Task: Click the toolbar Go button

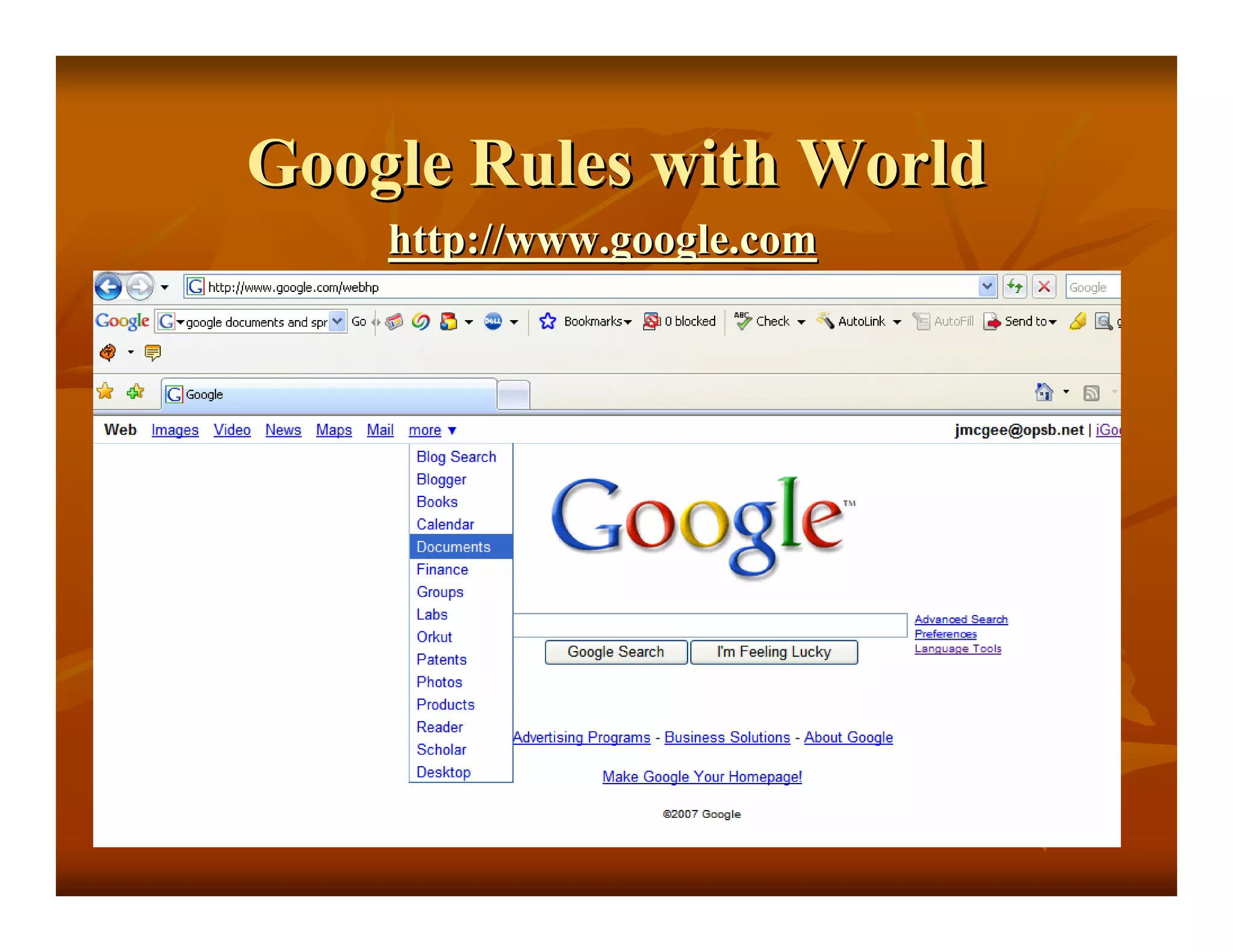Action: [359, 321]
